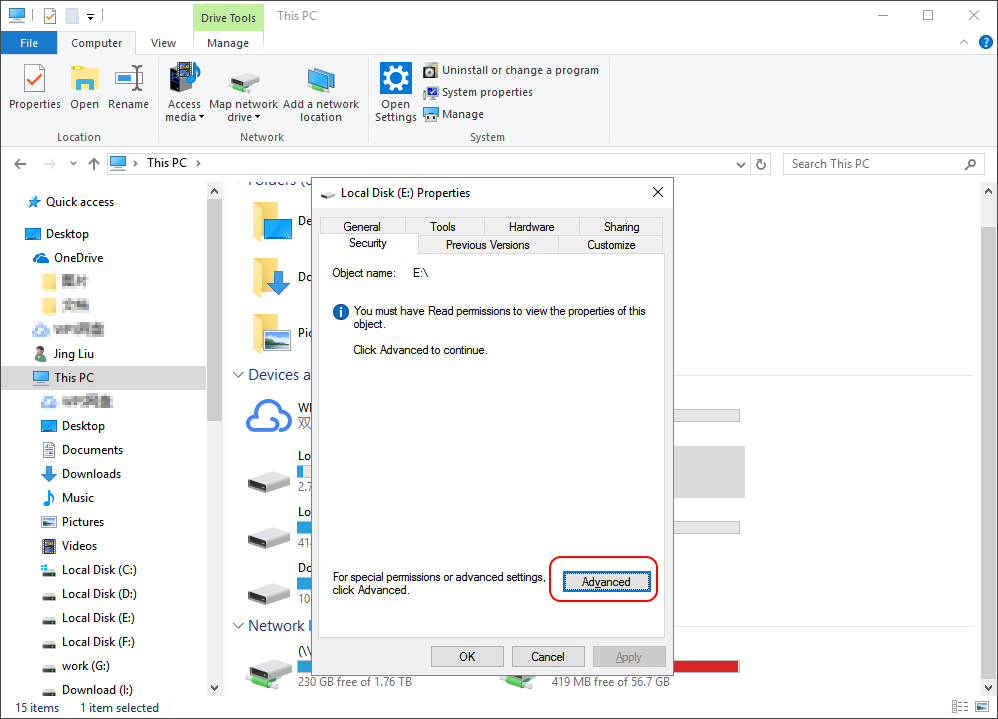Click the Back navigation arrow

point(20,164)
